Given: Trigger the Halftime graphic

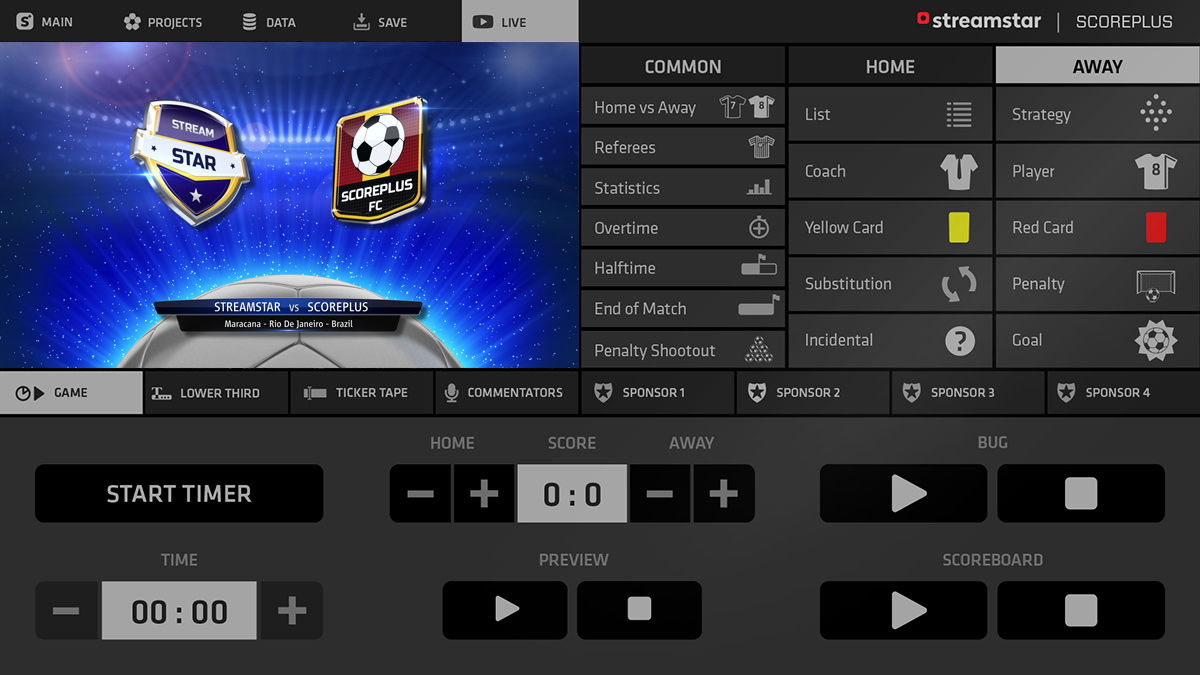Looking at the screenshot, I should (682, 267).
